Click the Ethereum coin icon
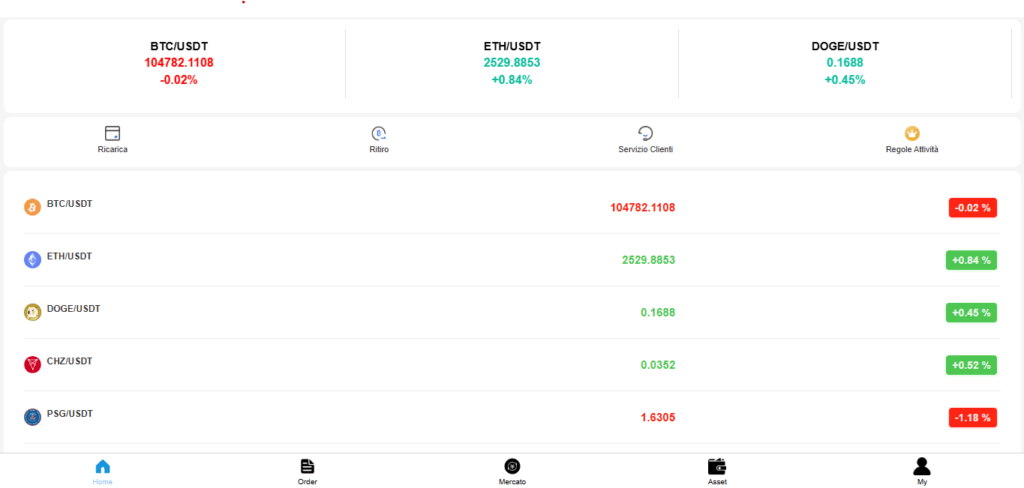1024x488 pixels. point(33,260)
